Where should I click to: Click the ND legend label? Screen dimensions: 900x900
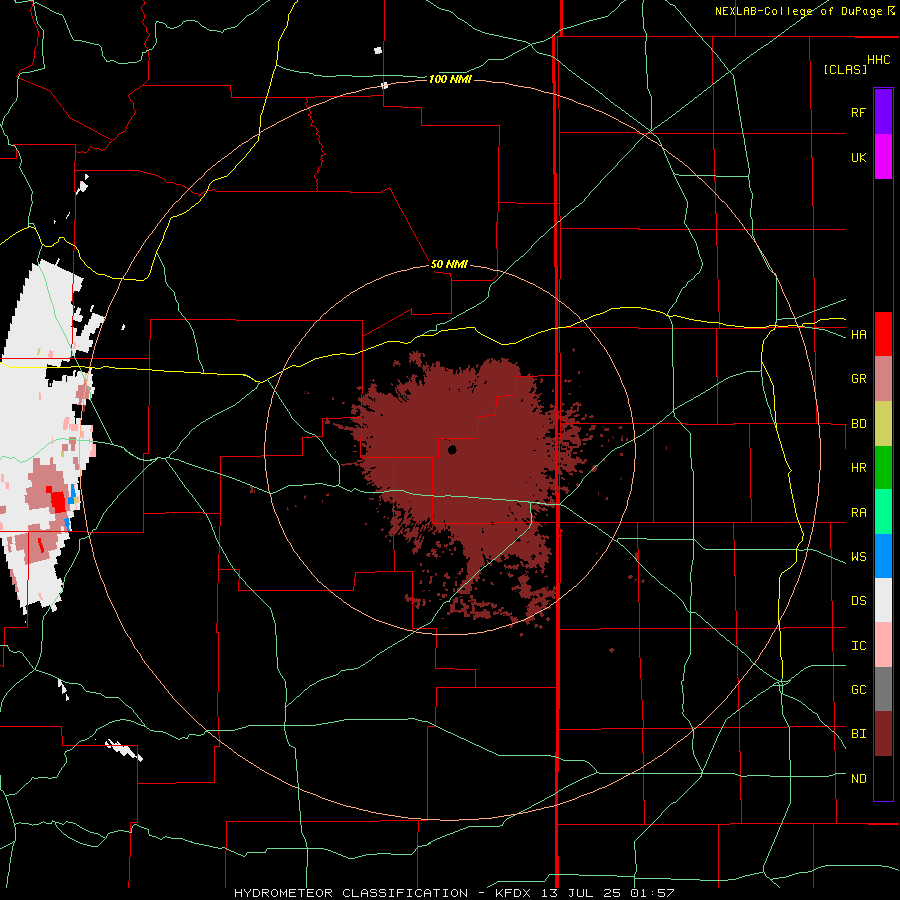click(858, 779)
